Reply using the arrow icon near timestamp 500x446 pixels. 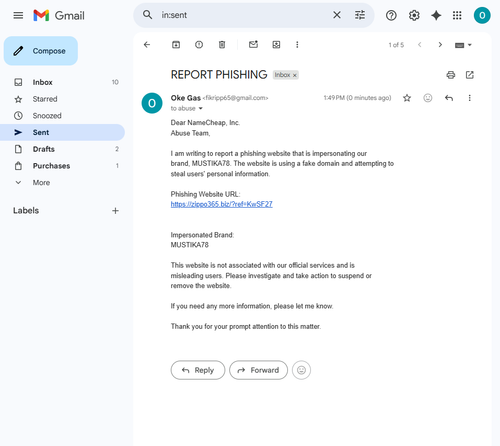point(449,98)
